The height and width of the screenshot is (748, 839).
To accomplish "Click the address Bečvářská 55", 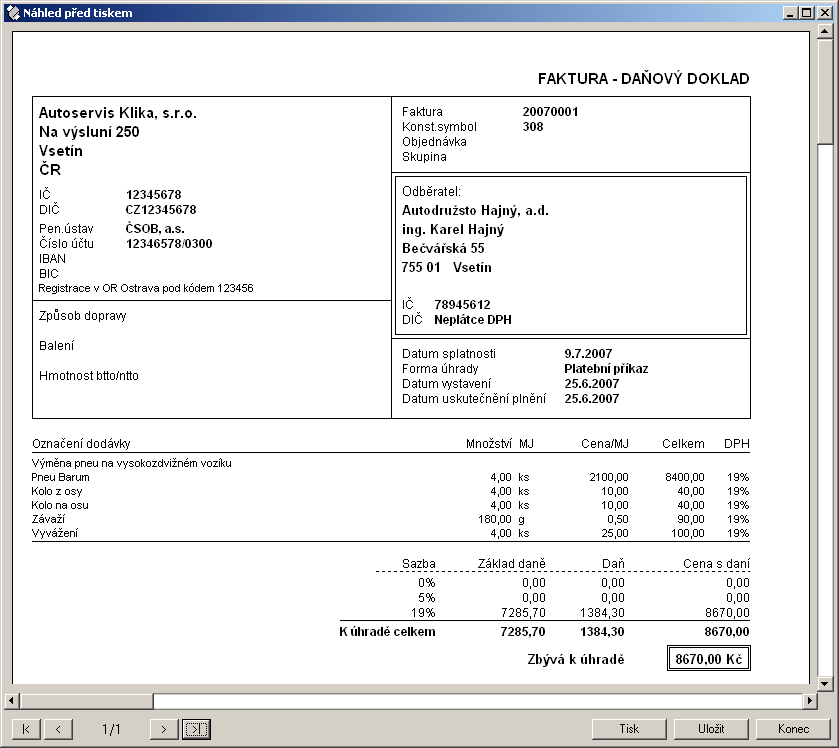I will point(443,248).
